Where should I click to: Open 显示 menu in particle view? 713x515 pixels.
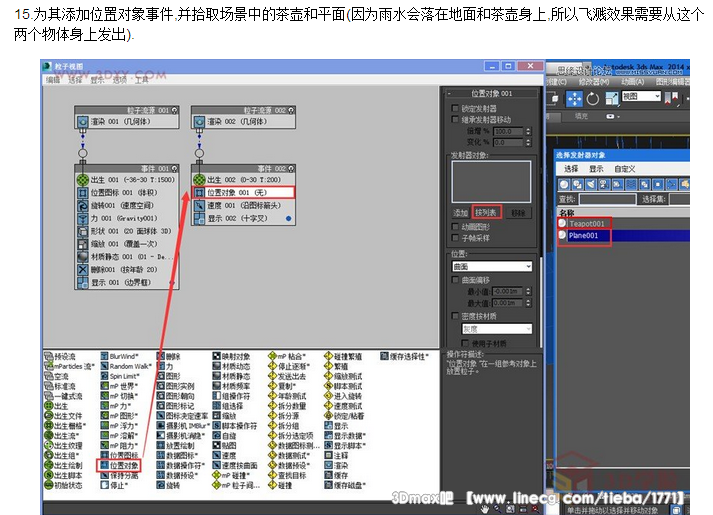(x=97, y=80)
